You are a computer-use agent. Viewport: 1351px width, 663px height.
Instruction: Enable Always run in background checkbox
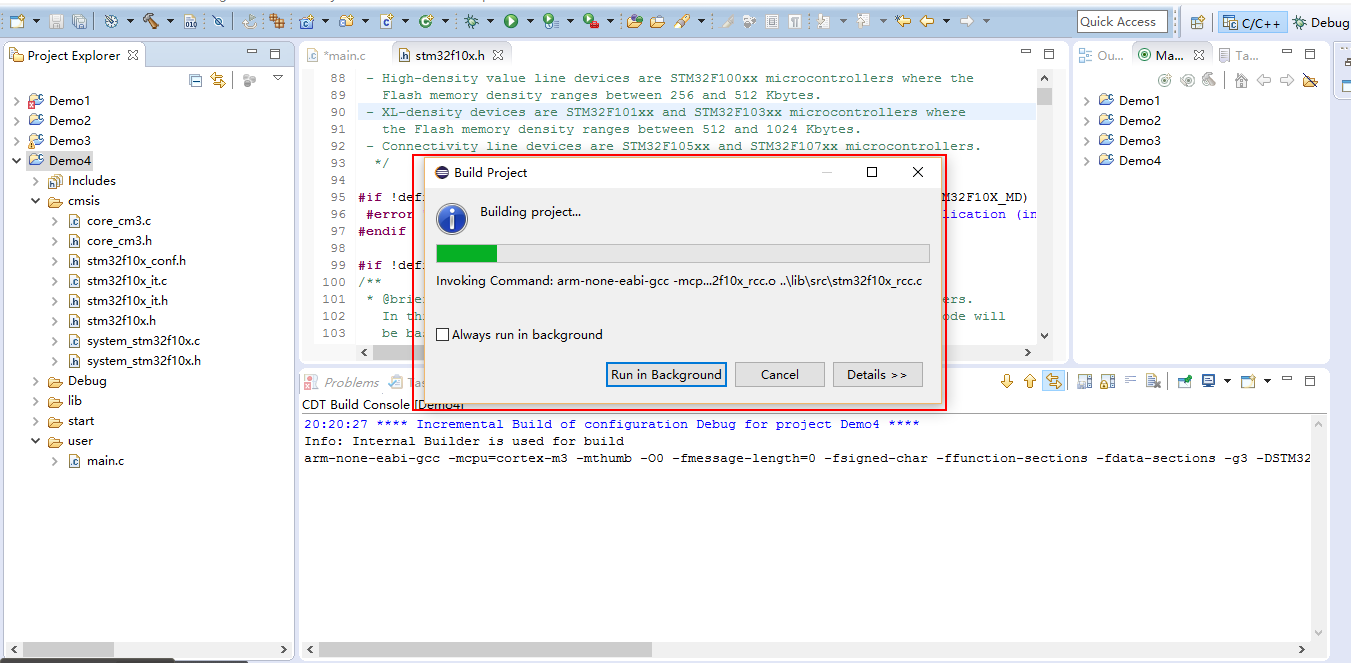[x=443, y=335]
